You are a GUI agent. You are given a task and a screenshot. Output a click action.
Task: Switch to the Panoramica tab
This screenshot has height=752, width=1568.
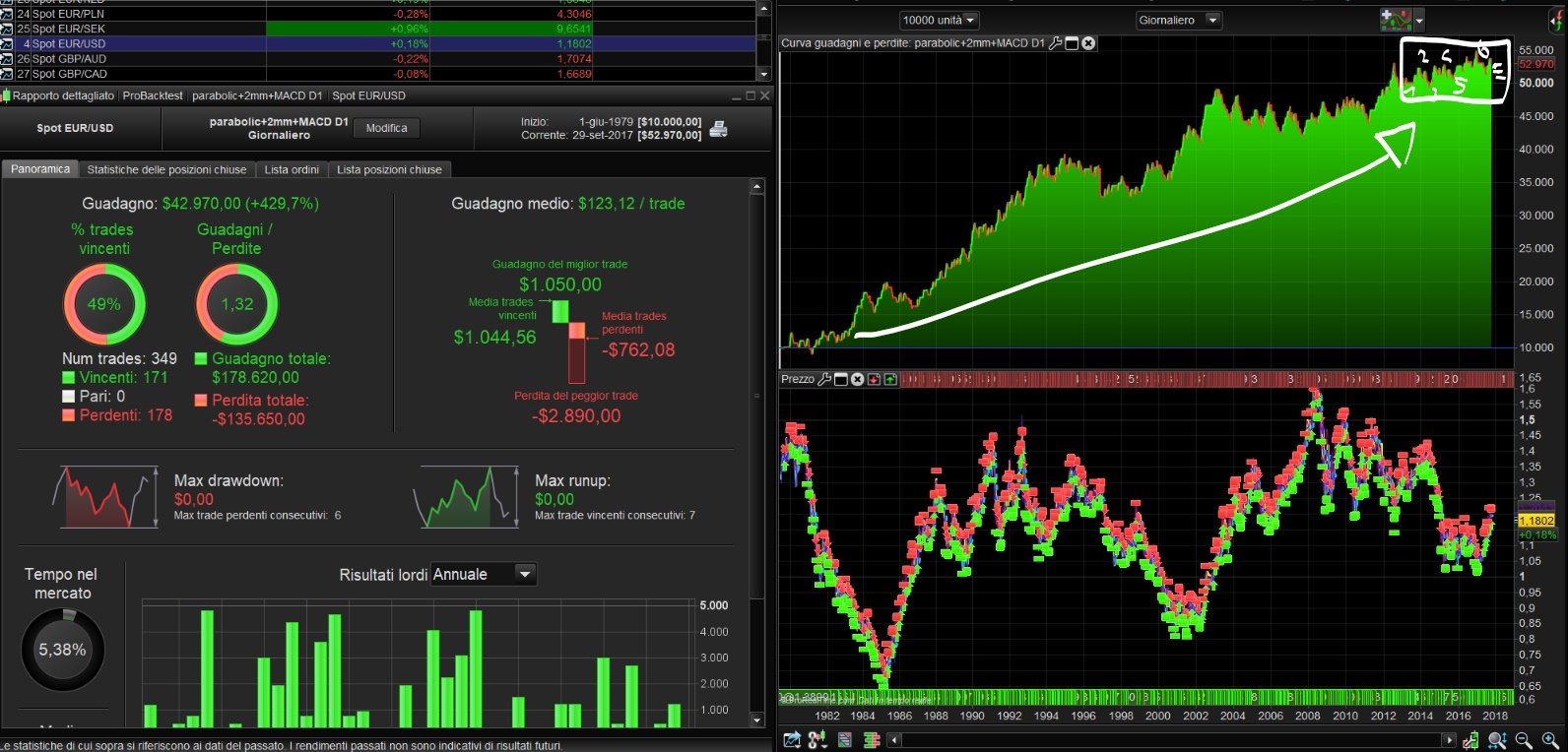(40, 169)
